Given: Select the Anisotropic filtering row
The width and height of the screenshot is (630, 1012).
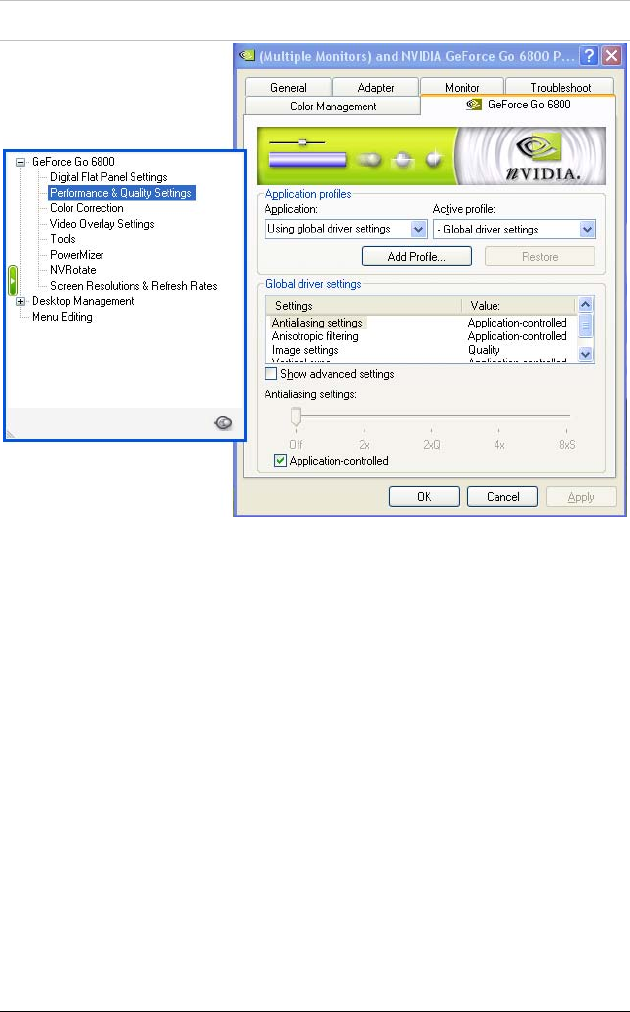Looking at the screenshot, I should coord(420,336).
